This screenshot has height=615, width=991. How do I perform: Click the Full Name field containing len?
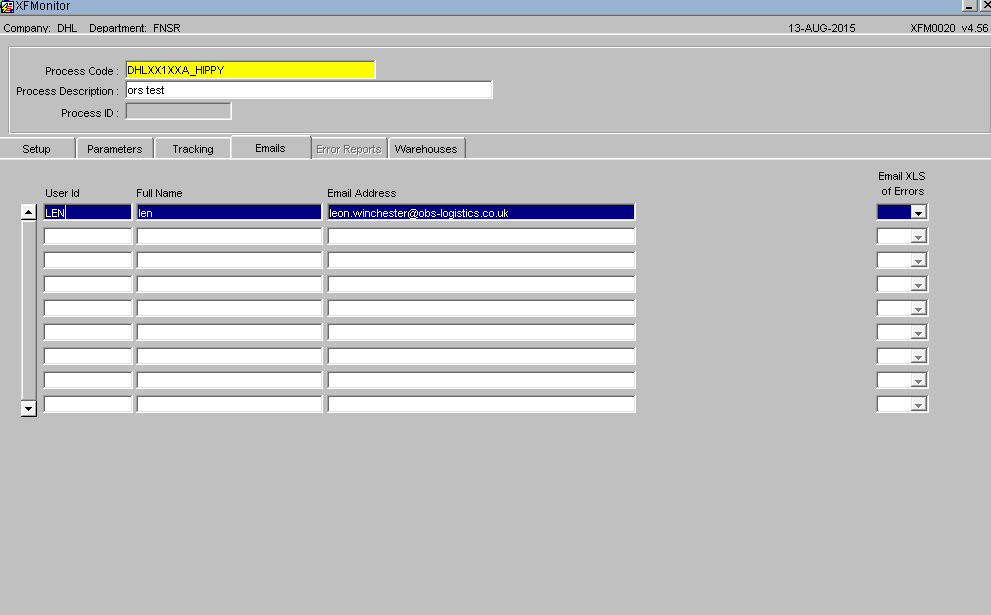click(229, 212)
